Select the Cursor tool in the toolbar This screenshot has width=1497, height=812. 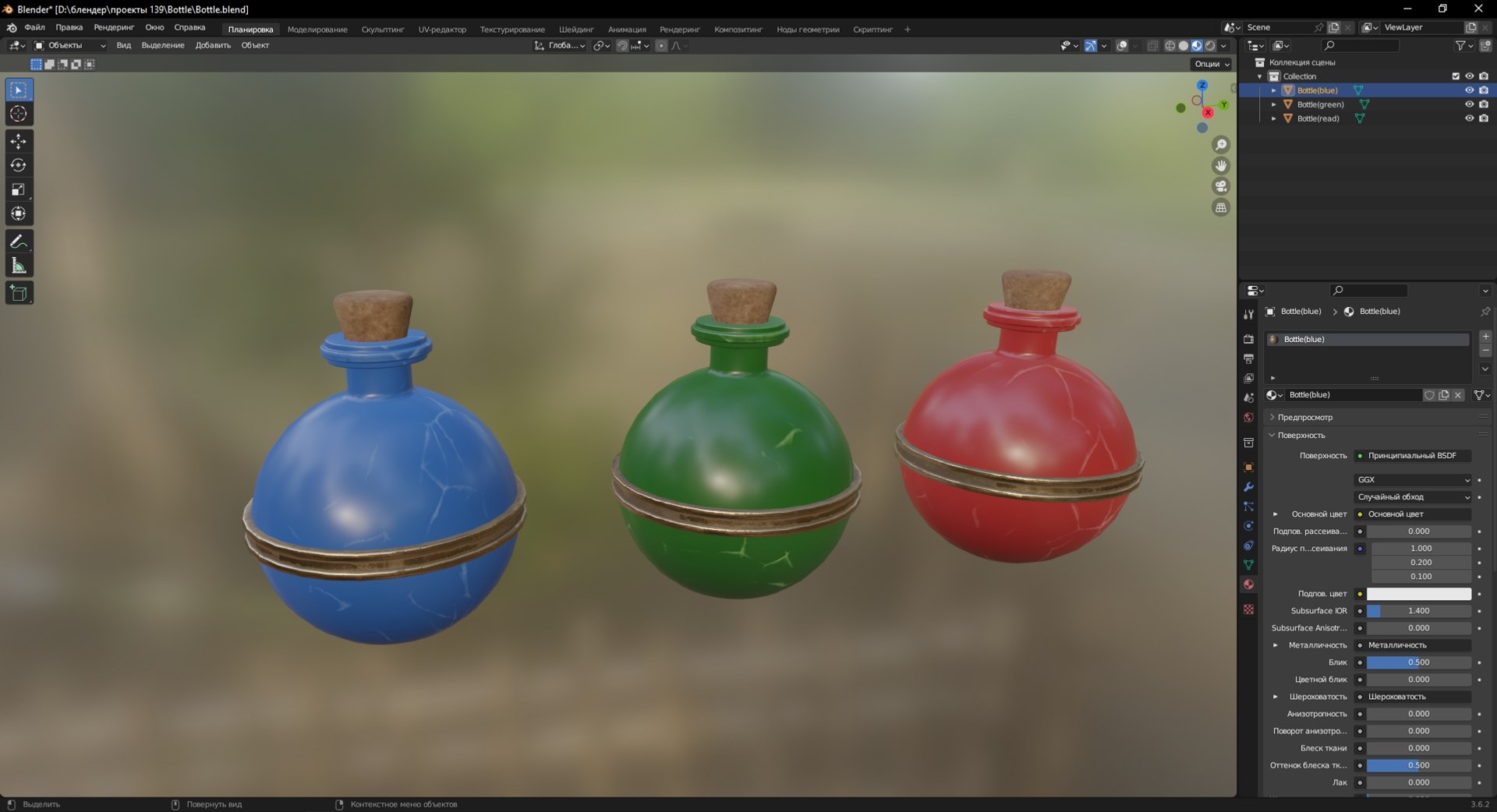19,114
